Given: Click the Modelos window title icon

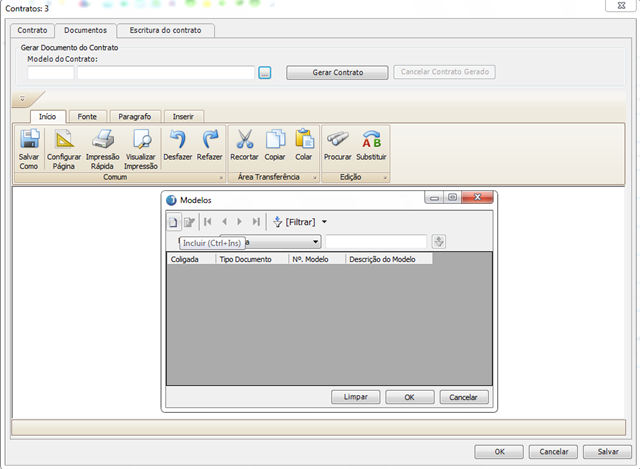Looking at the screenshot, I should [171, 200].
